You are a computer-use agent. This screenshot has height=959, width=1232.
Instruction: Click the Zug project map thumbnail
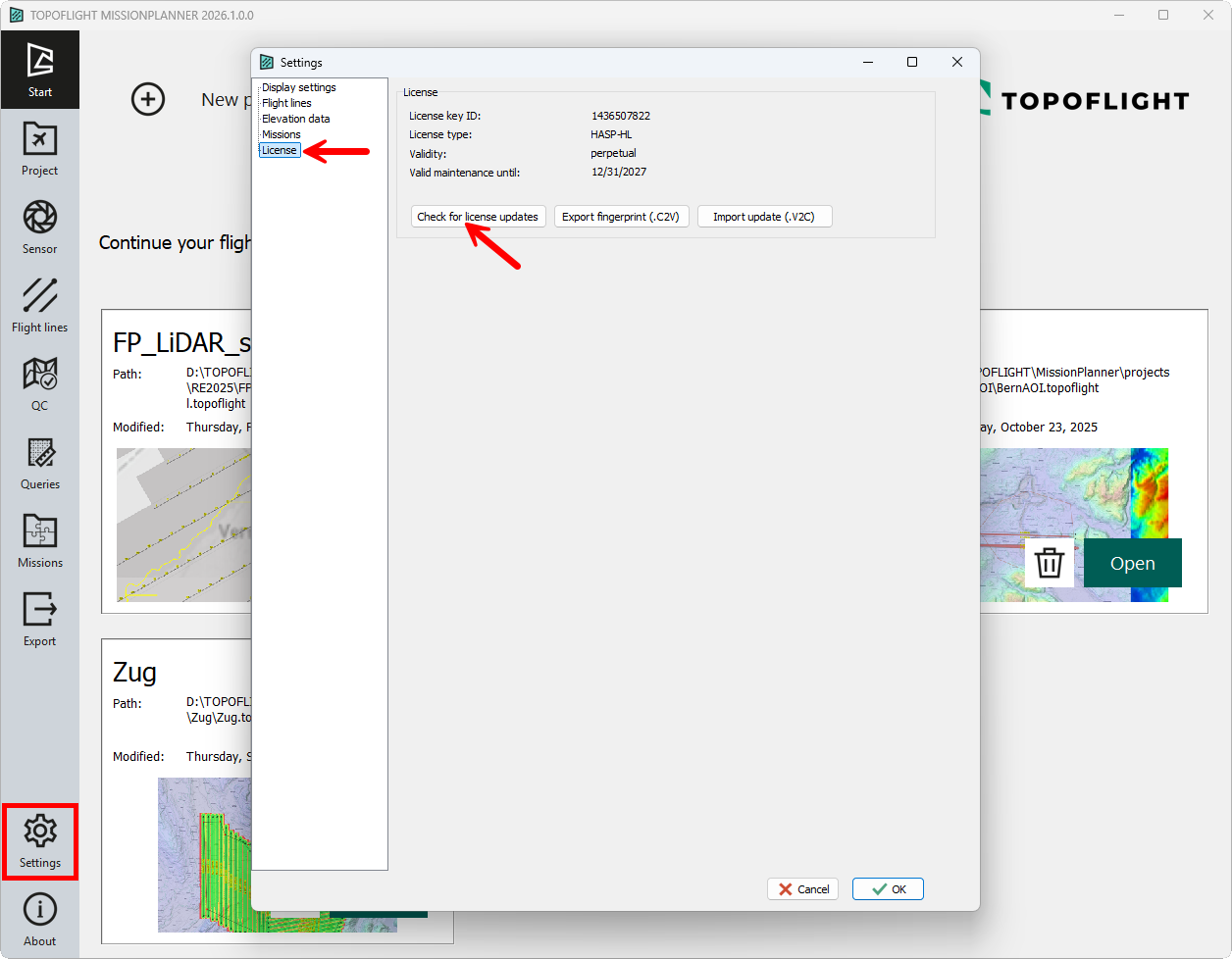click(x=204, y=853)
